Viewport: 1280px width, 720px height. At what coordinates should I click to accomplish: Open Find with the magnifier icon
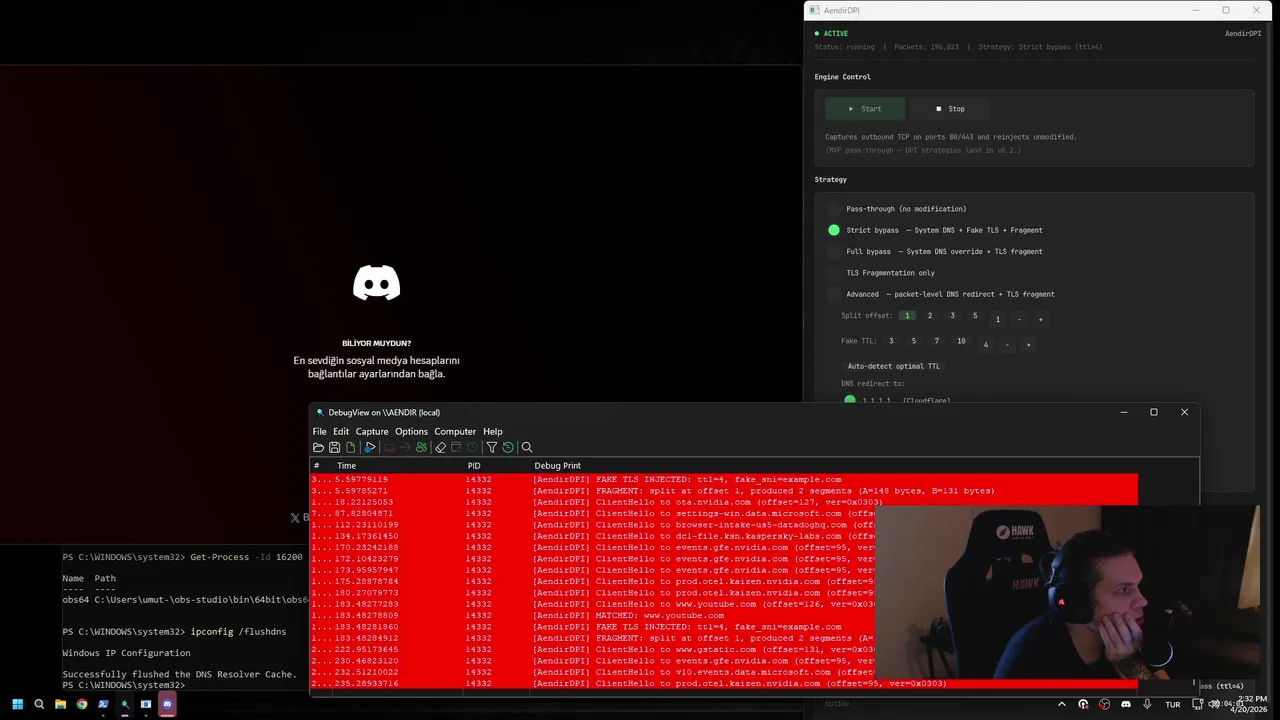click(527, 447)
